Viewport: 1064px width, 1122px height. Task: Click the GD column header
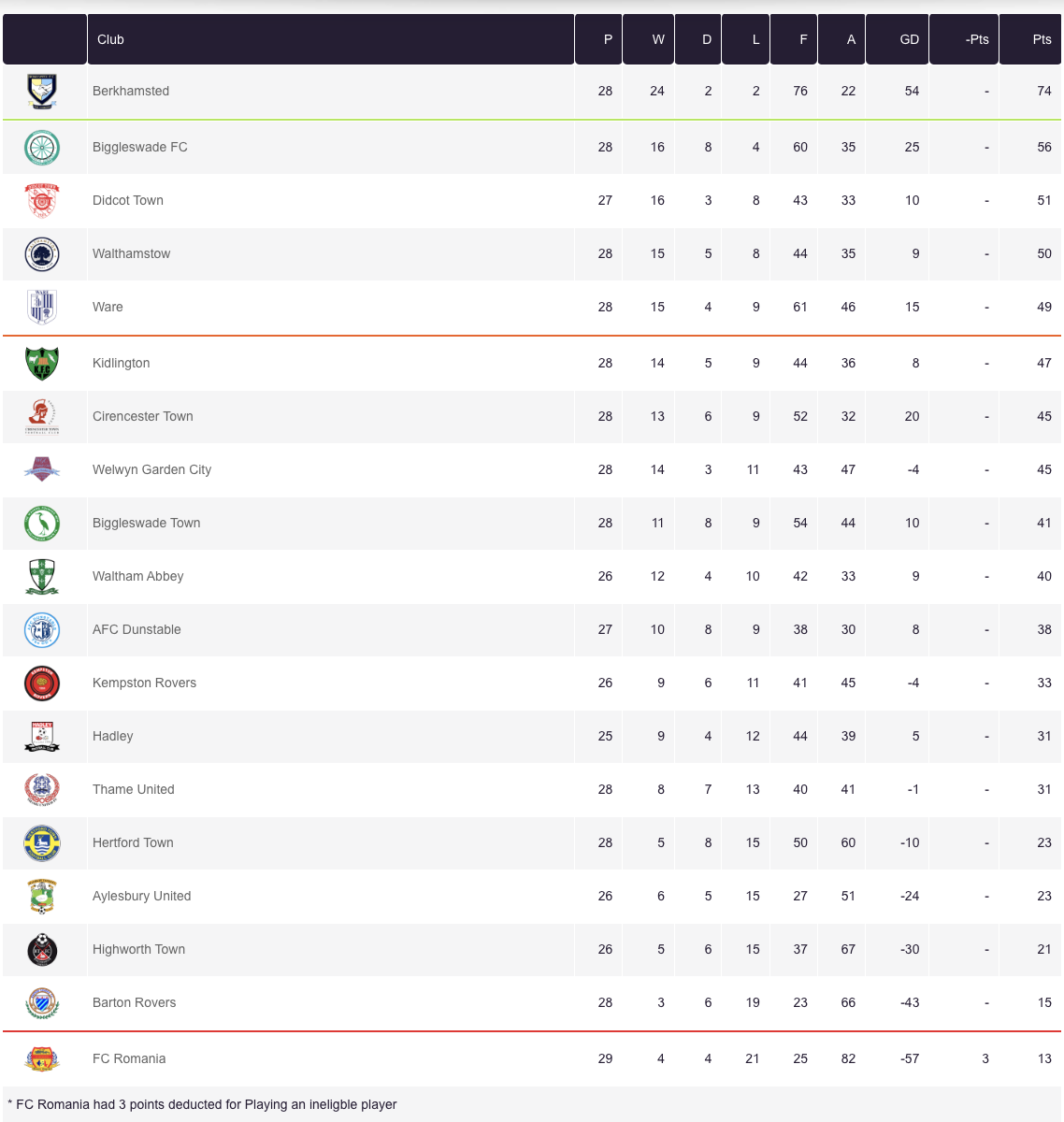(909, 39)
